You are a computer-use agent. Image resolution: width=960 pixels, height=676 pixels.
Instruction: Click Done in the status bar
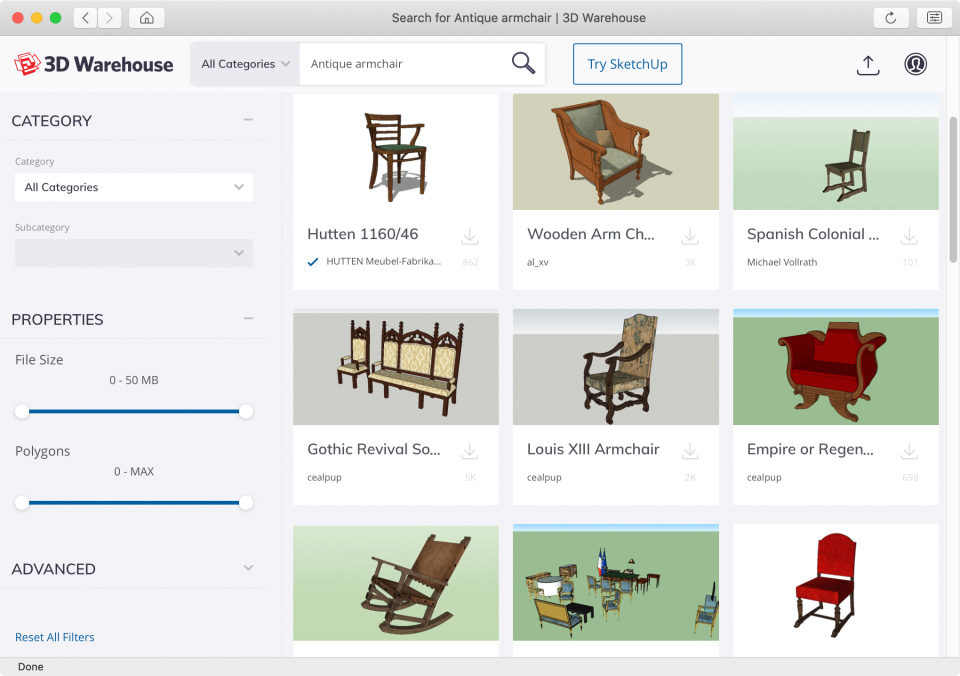click(x=31, y=667)
